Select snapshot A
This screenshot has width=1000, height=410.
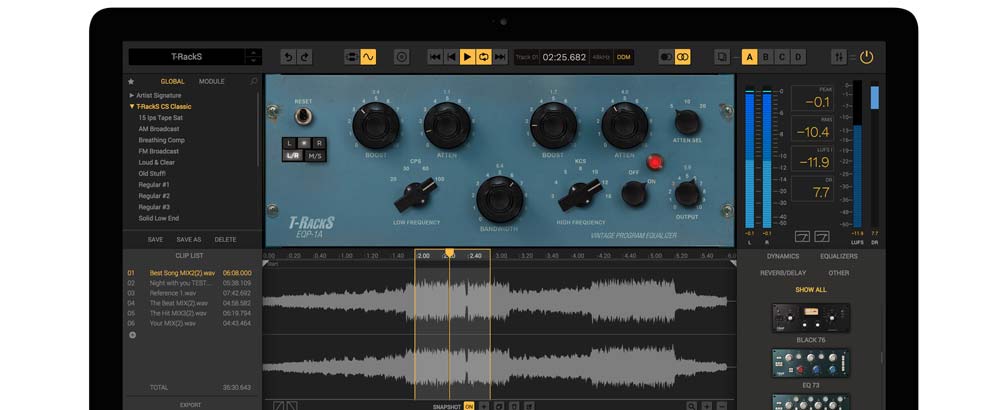click(749, 57)
